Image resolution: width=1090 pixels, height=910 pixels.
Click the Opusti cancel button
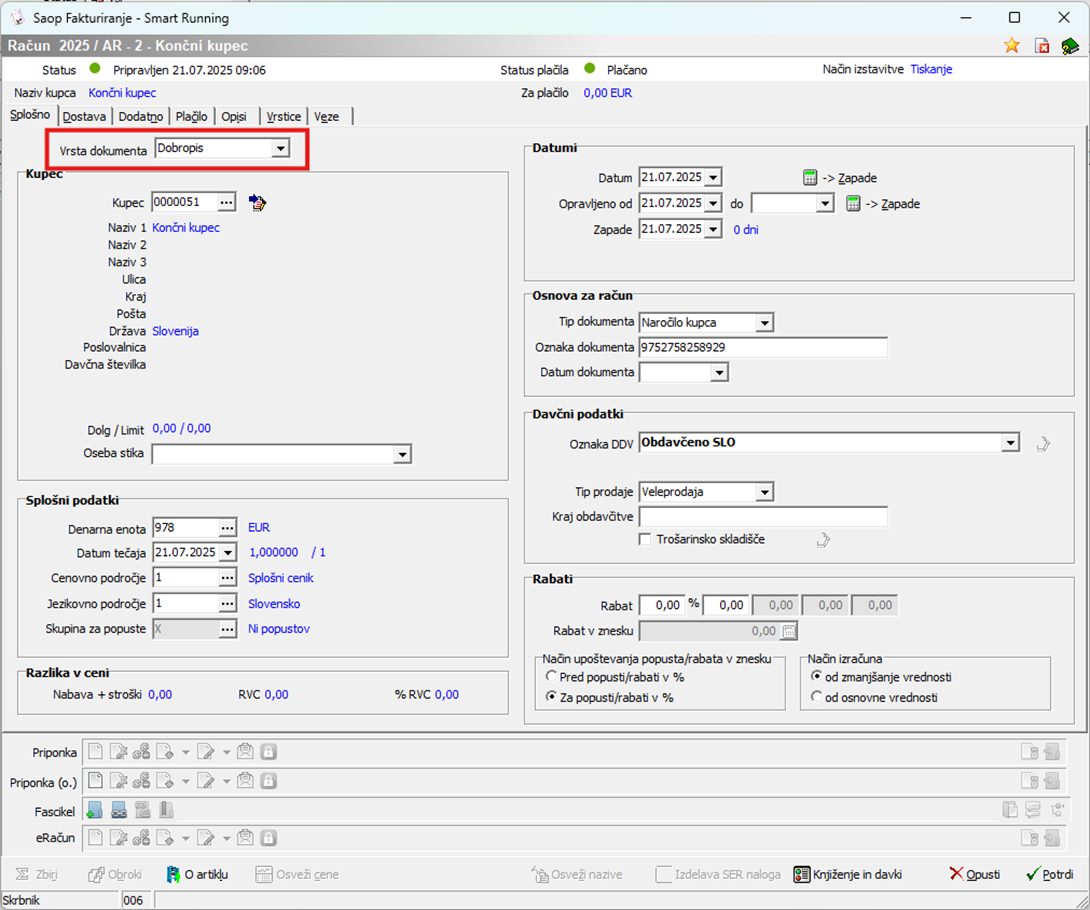coord(975,875)
